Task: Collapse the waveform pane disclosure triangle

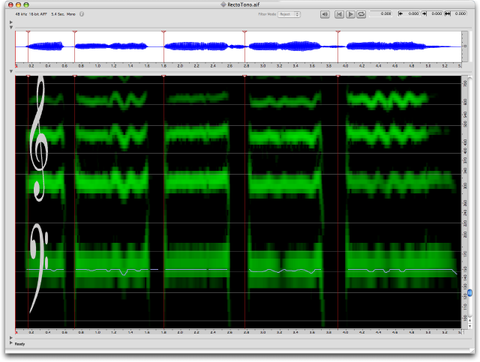Action: (x=11, y=27)
